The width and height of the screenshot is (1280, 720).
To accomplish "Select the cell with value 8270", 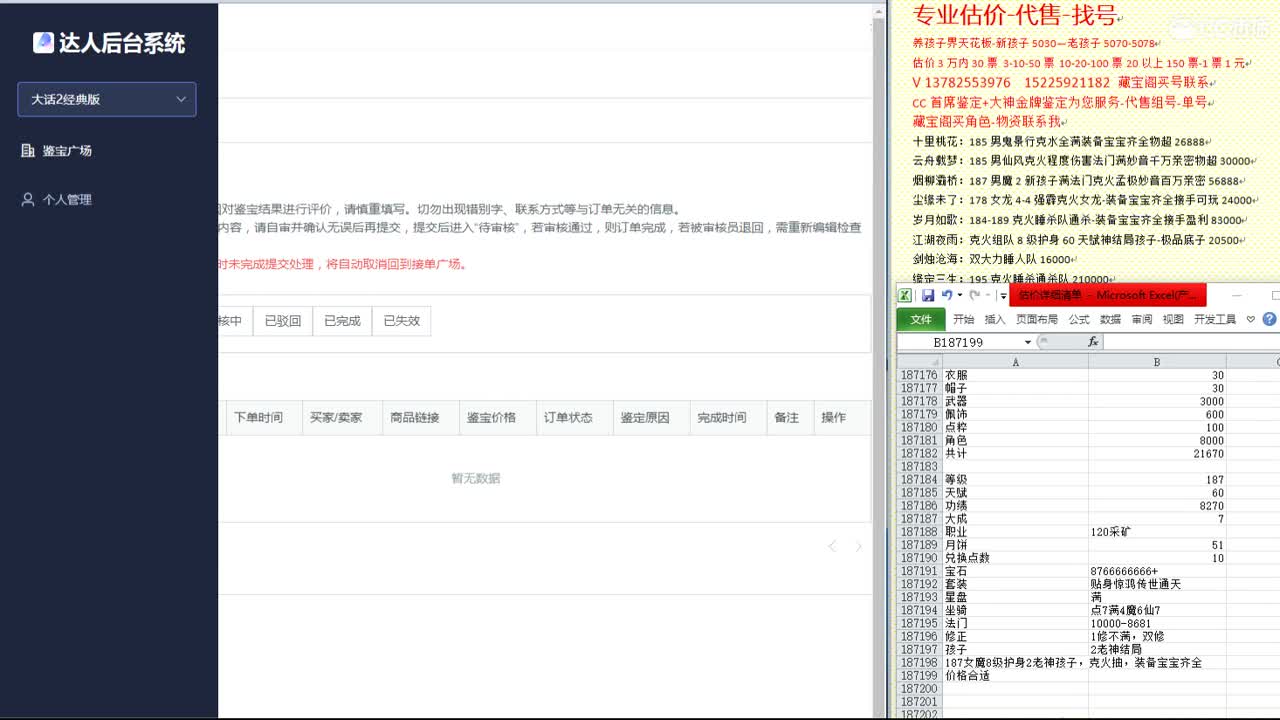I will [1157, 506].
